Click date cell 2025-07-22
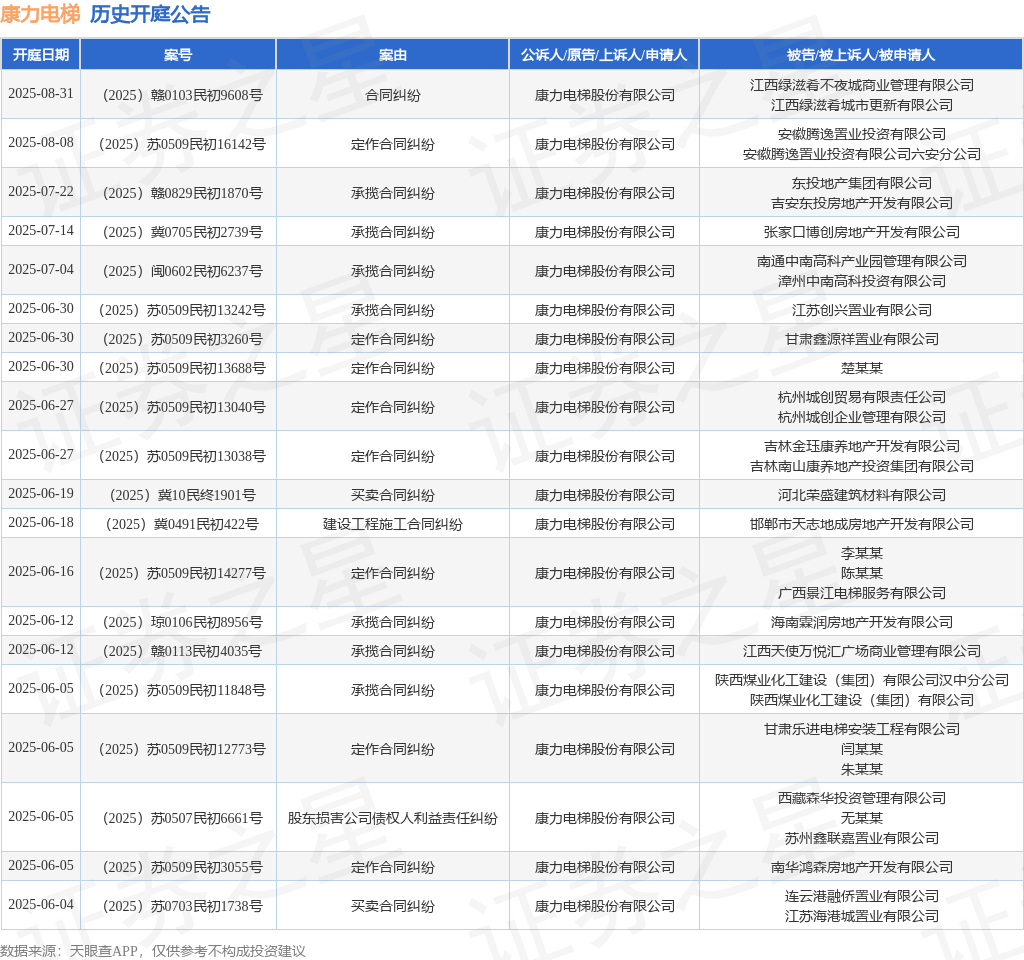The height and width of the screenshot is (960, 1024). click(40, 191)
